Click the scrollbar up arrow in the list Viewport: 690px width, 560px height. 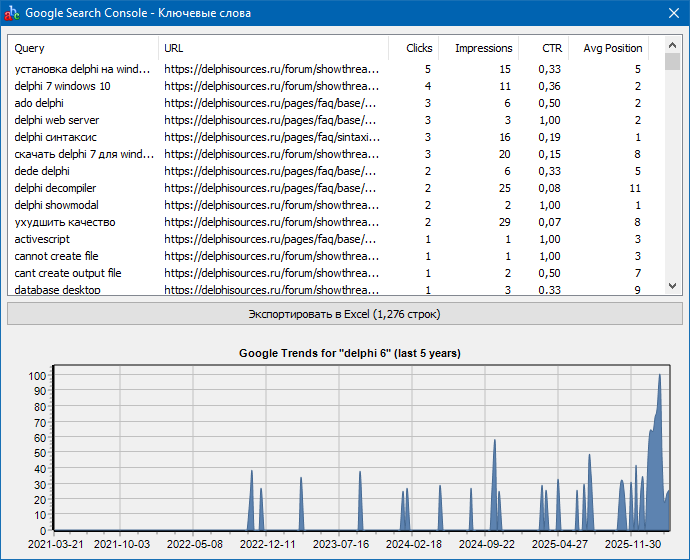672,45
